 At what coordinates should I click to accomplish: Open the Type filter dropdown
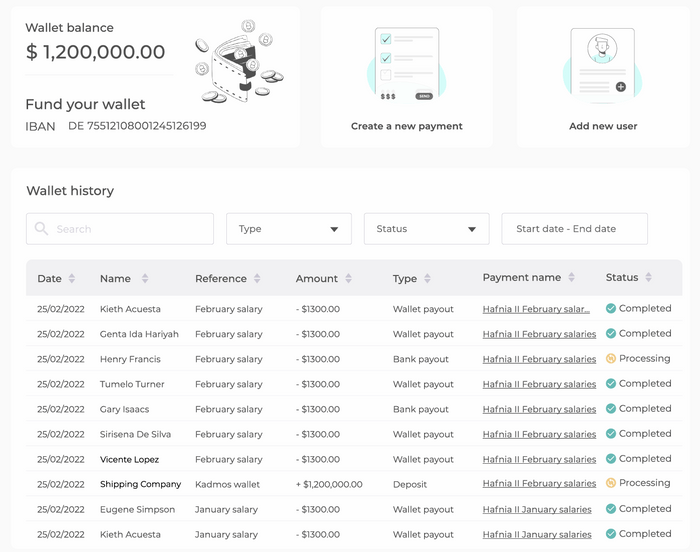[289, 229]
